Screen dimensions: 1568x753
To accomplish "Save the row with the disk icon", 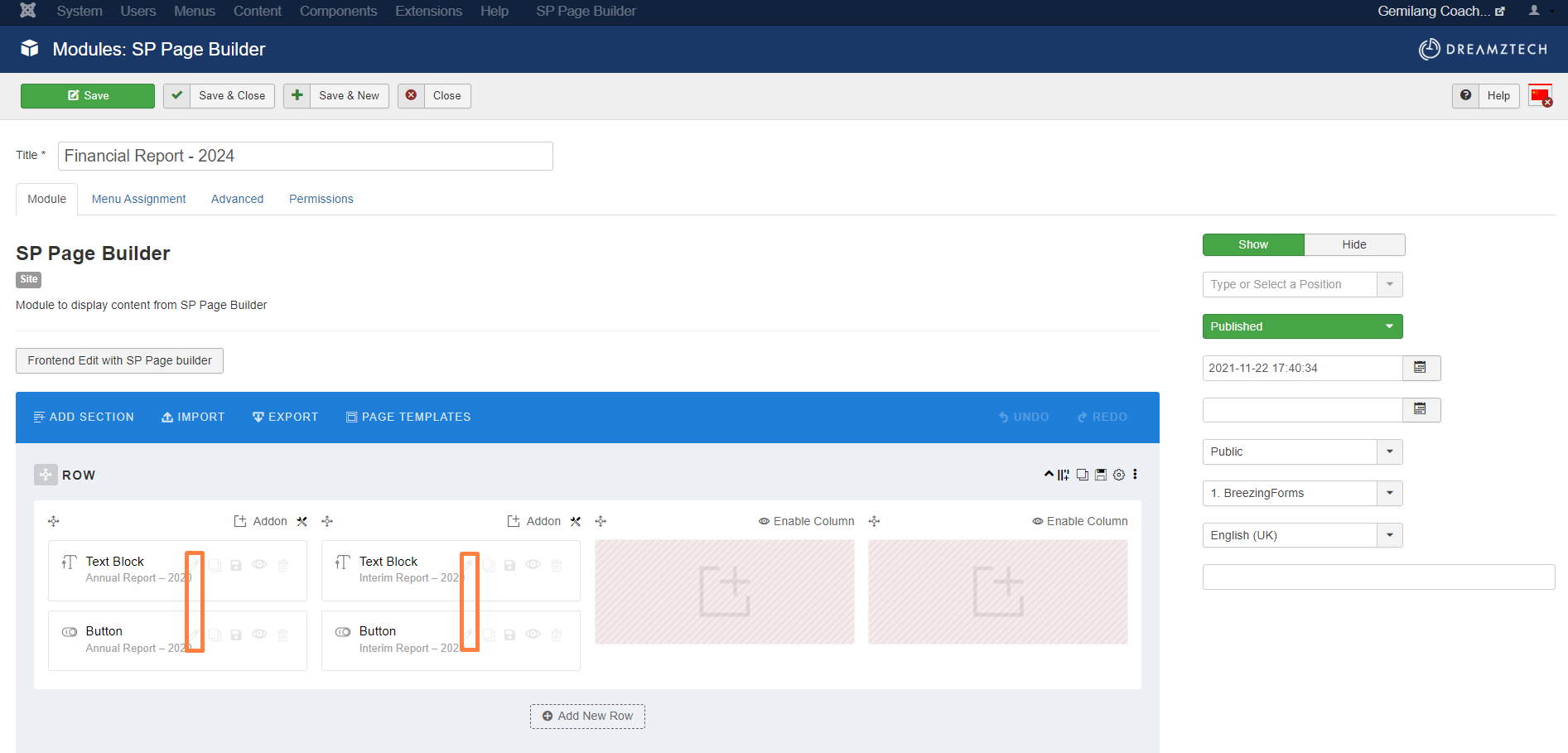I will pyautogui.click(x=1101, y=475).
